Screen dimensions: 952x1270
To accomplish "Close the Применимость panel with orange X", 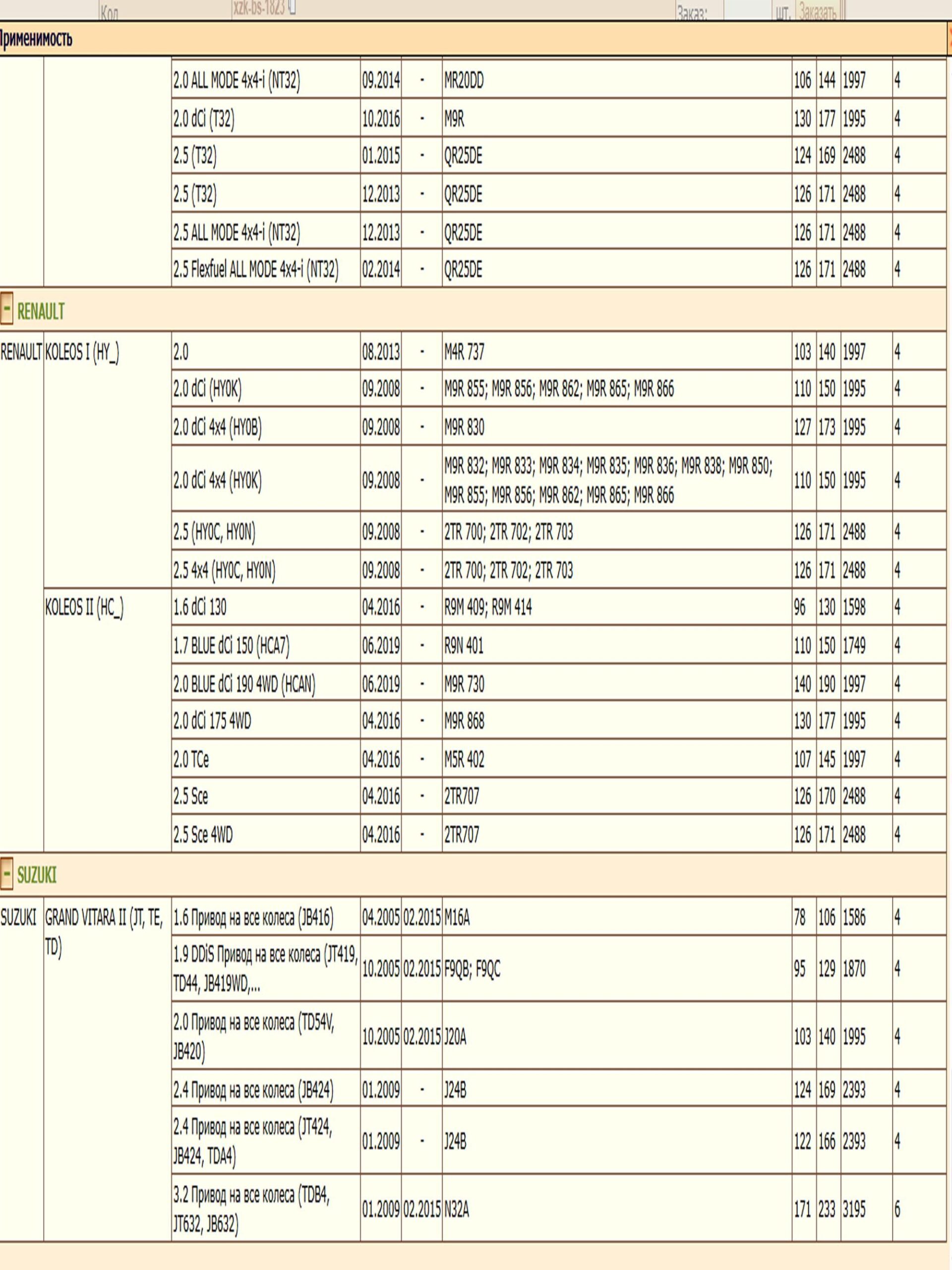I will 950,39.
